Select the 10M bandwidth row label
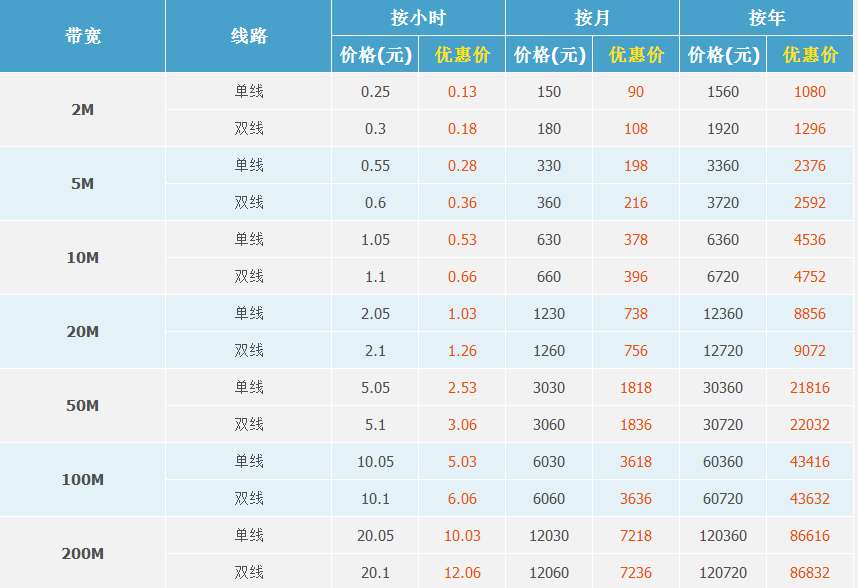Screen dimensions: 858x588 click(82, 258)
